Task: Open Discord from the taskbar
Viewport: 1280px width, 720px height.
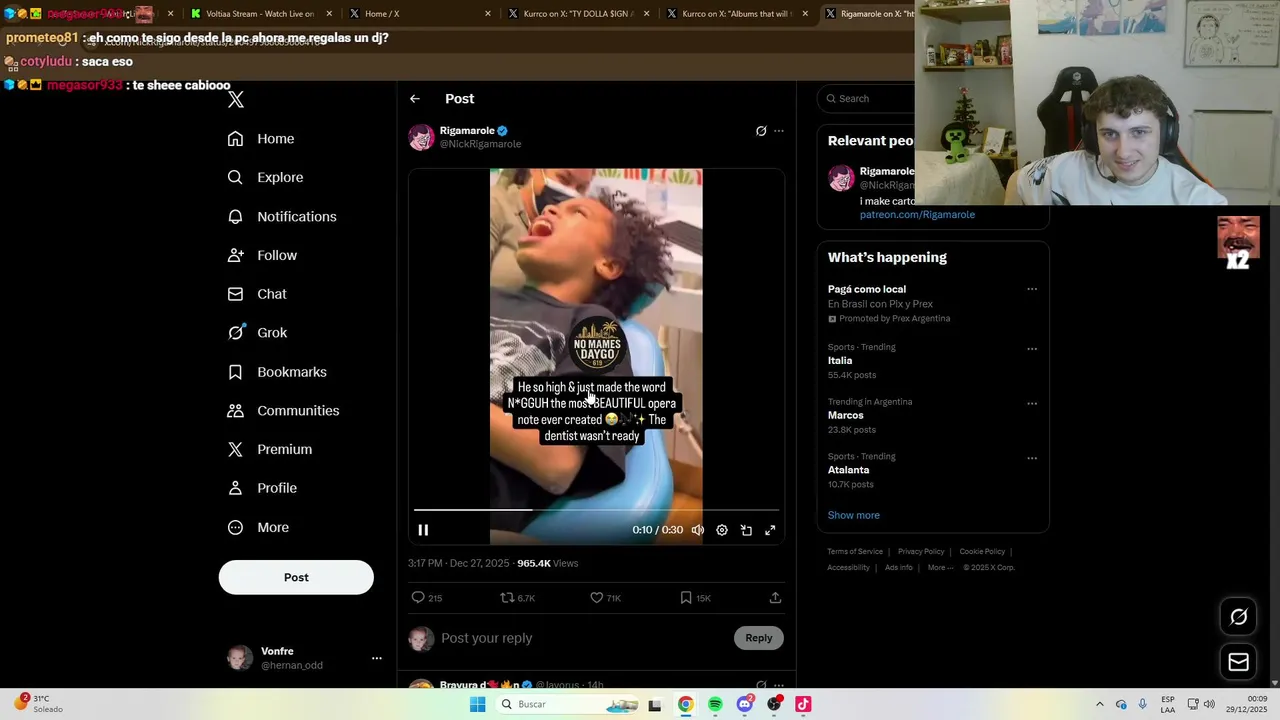Action: [x=744, y=704]
